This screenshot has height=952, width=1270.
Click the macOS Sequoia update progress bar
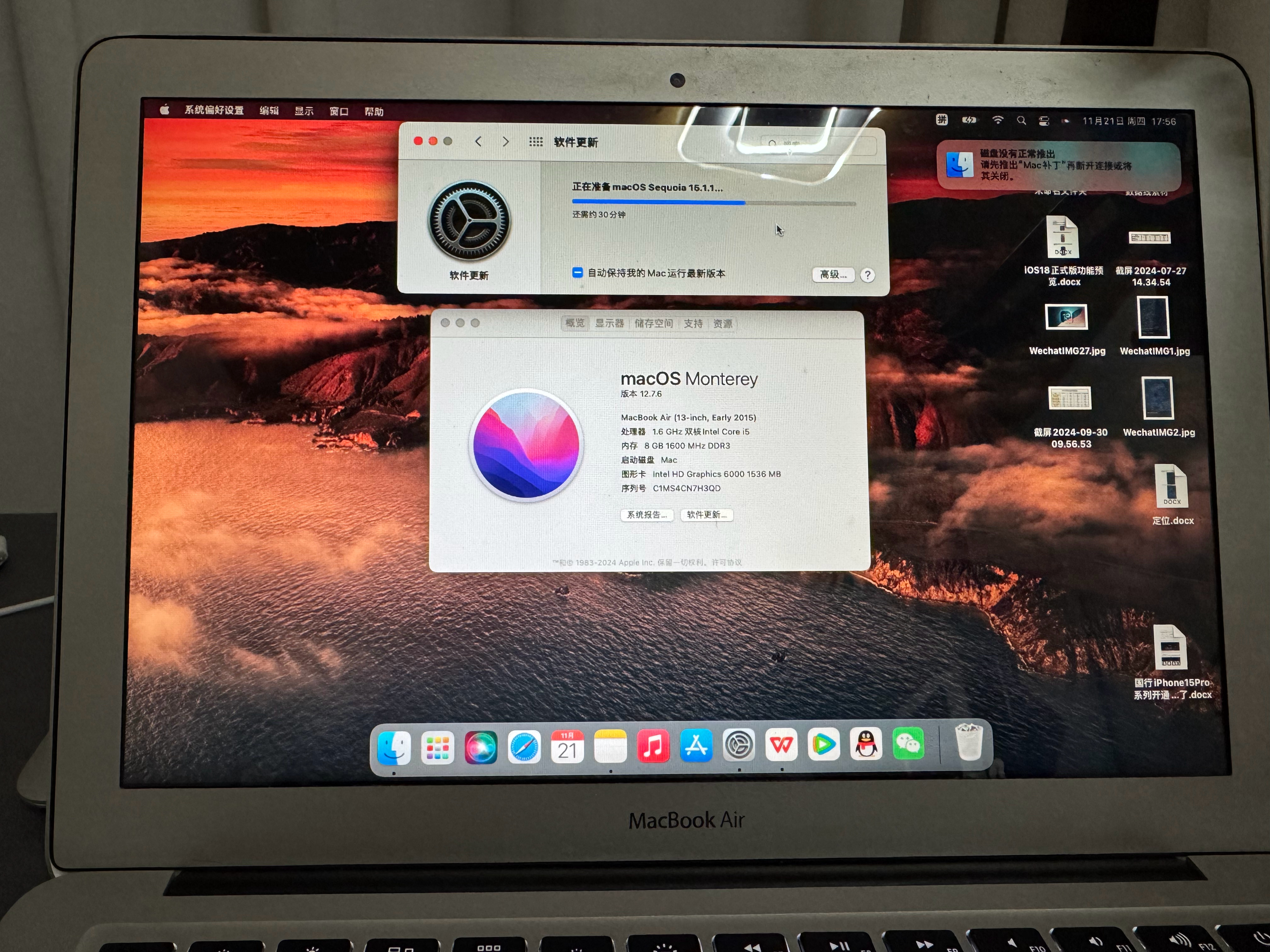click(x=714, y=202)
